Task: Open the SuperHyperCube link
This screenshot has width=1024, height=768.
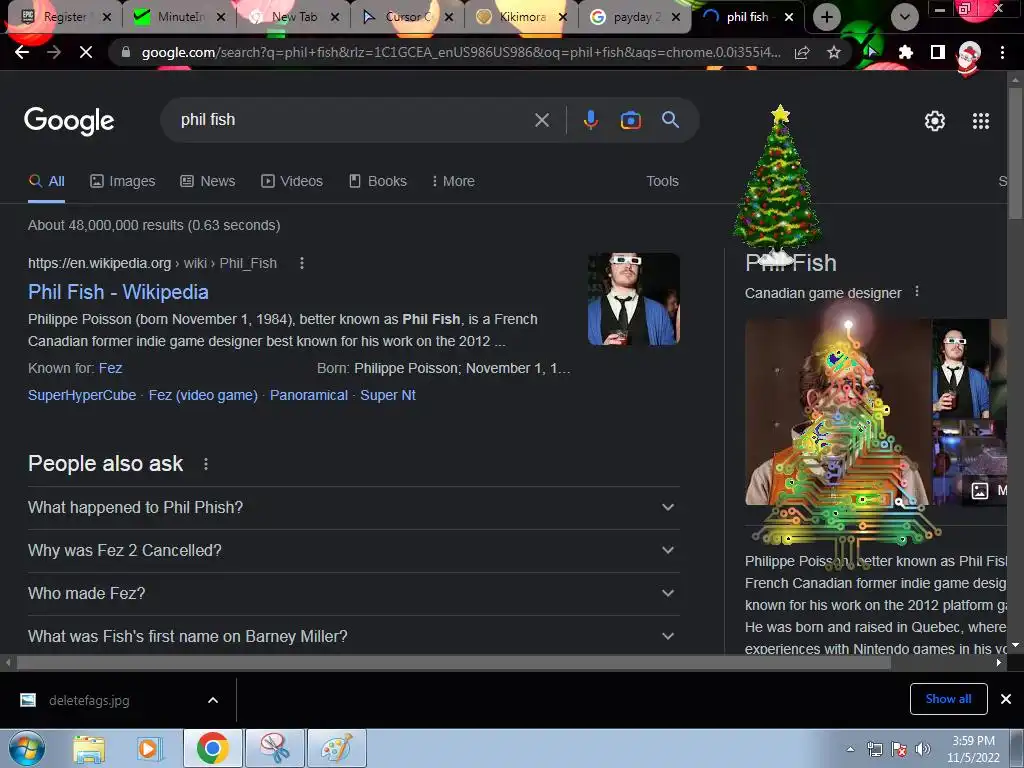Action: 82,395
